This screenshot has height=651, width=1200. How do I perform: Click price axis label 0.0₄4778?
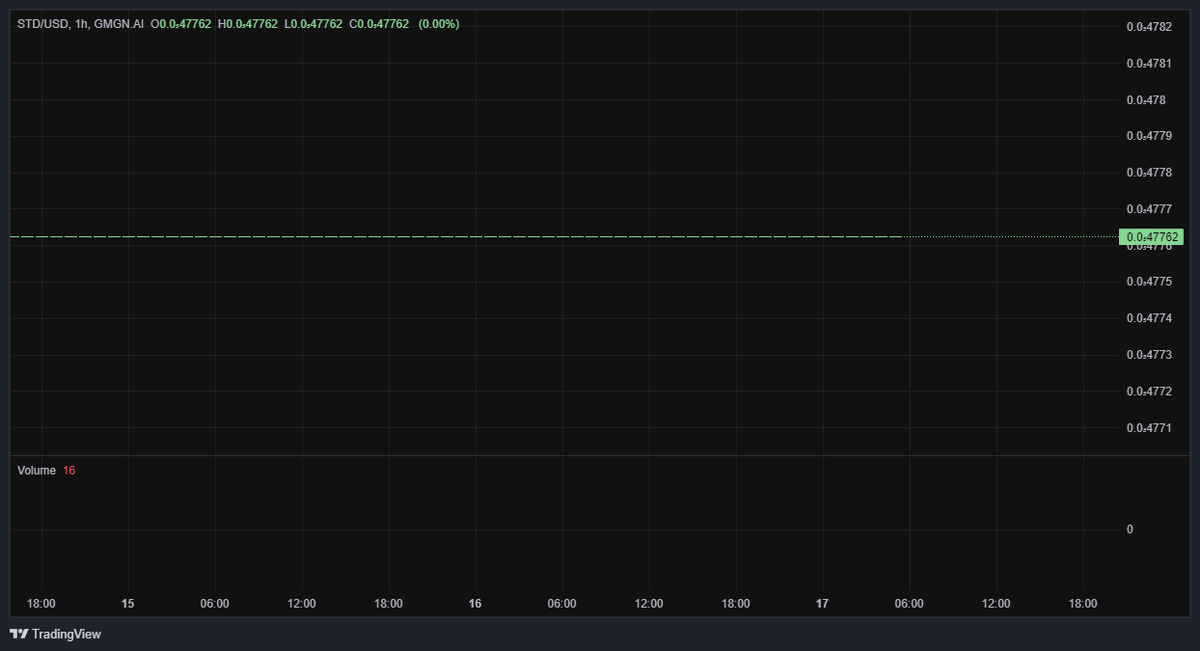(x=1149, y=172)
